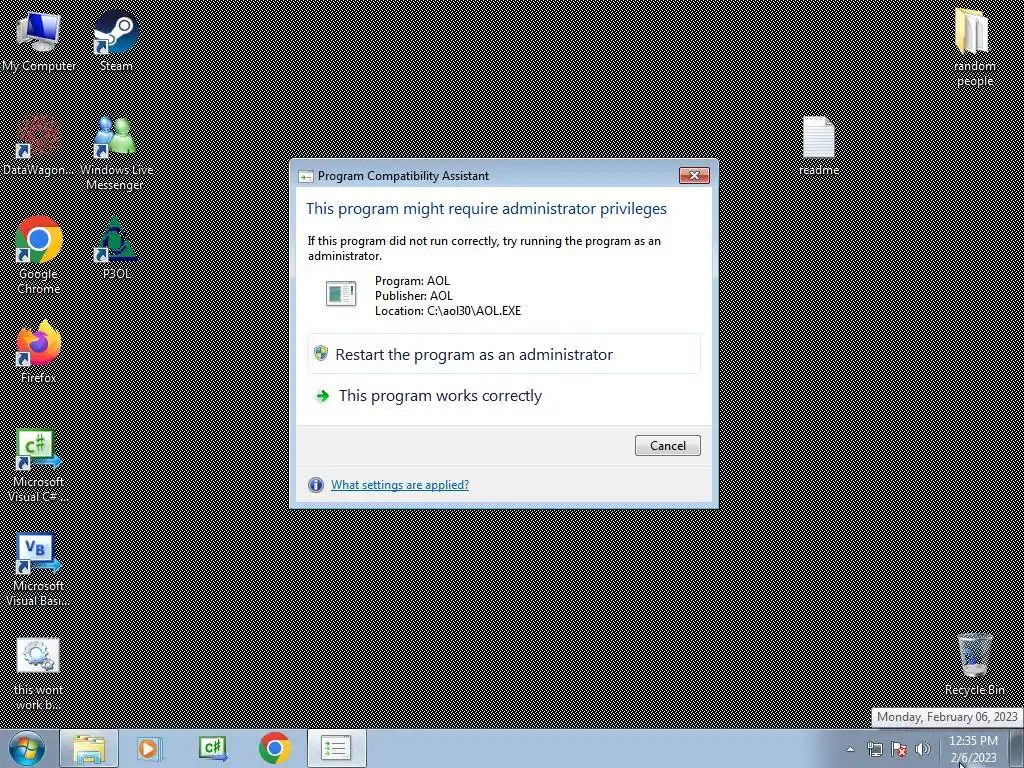Open the My Computer desktop icon
The width and height of the screenshot is (1024, 768).
[39, 42]
